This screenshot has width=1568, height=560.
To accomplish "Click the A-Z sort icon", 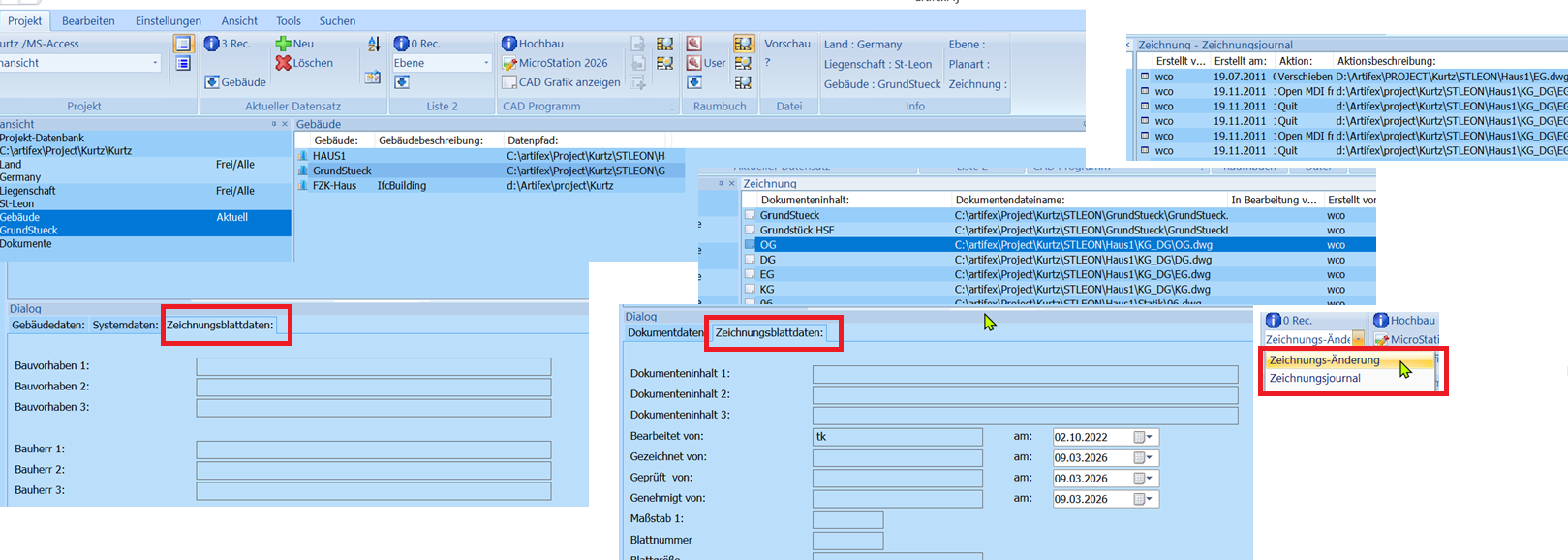I will click(x=374, y=44).
